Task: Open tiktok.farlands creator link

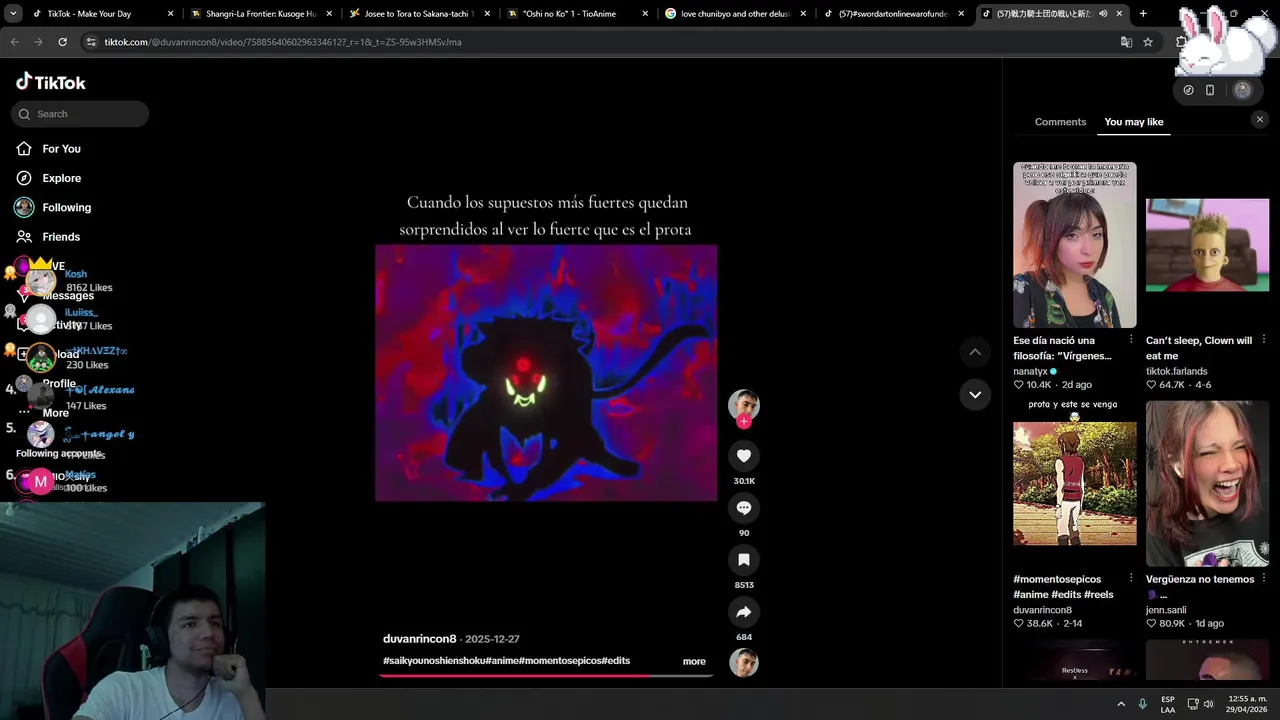Action: pyautogui.click(x=1176, y=371)
